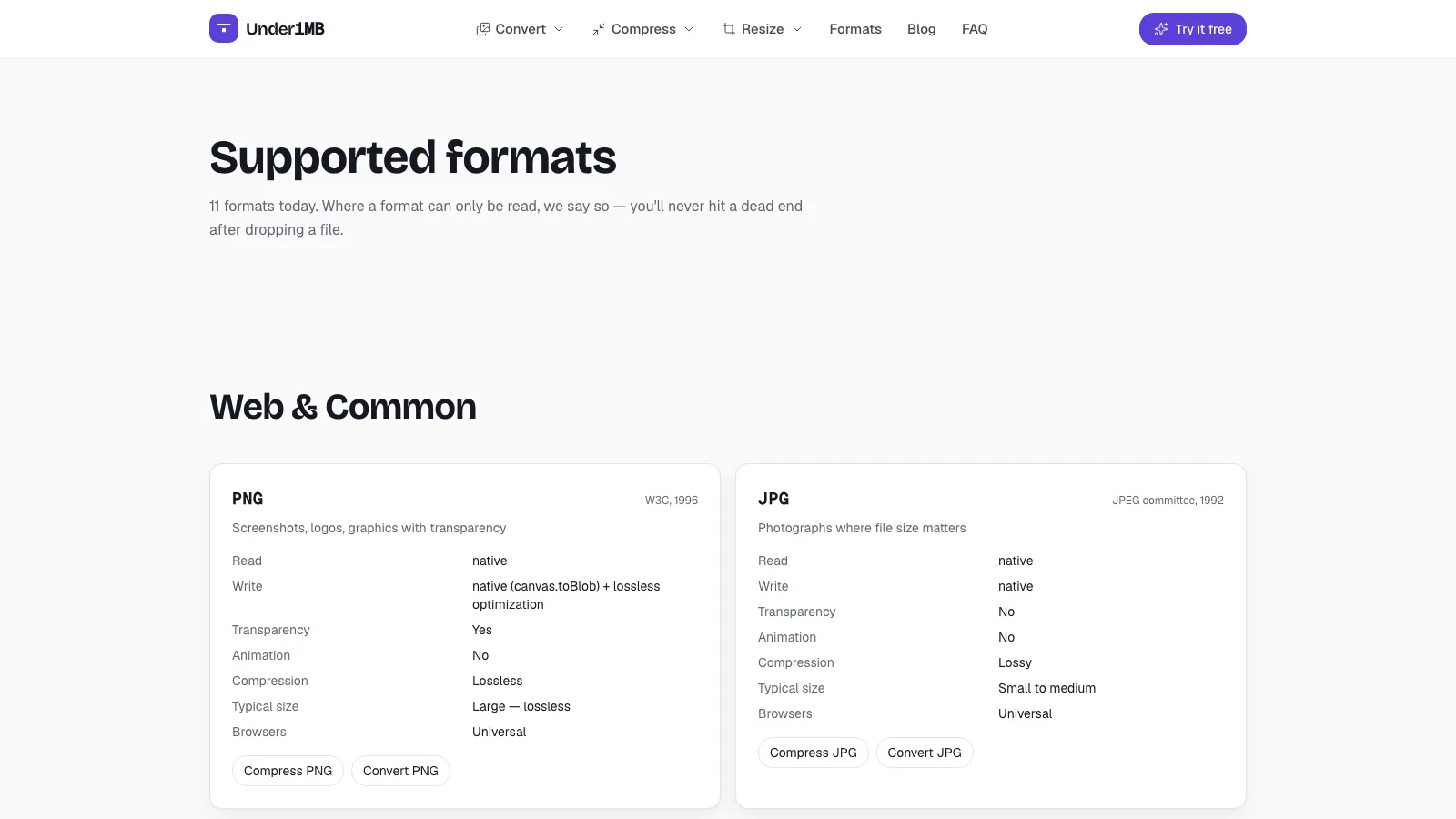
Task: Click the Transparency label in the JPG card
Action: [x=797, y=612]
